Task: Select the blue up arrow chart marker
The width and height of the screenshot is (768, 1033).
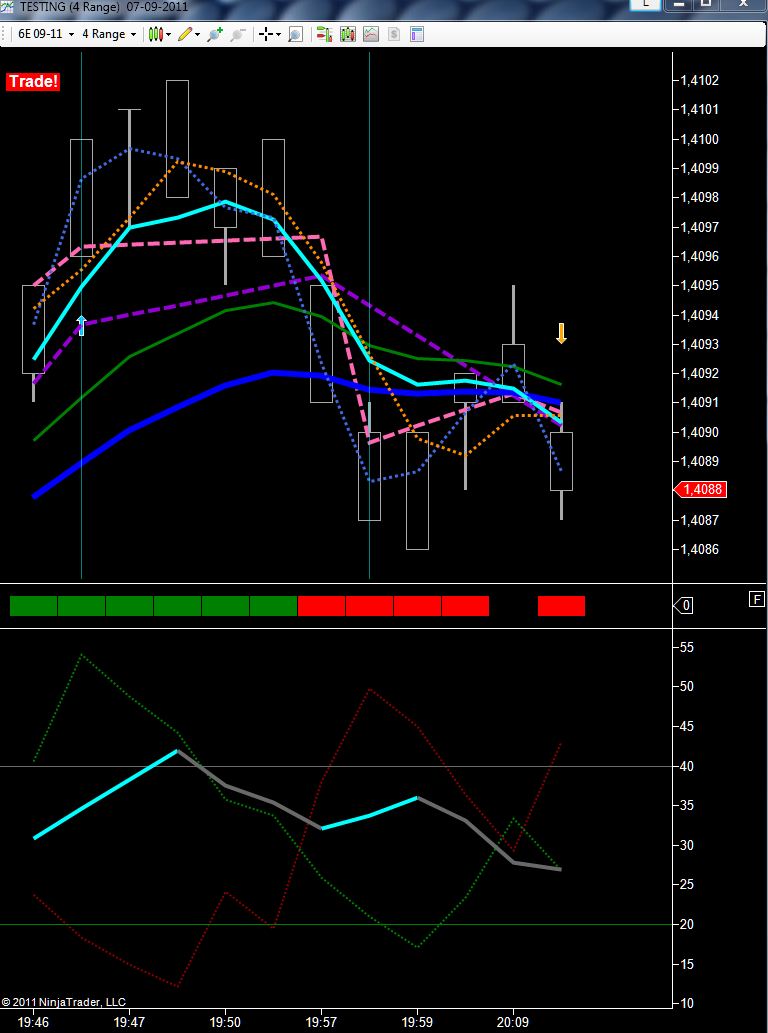Action: [81, 325]
